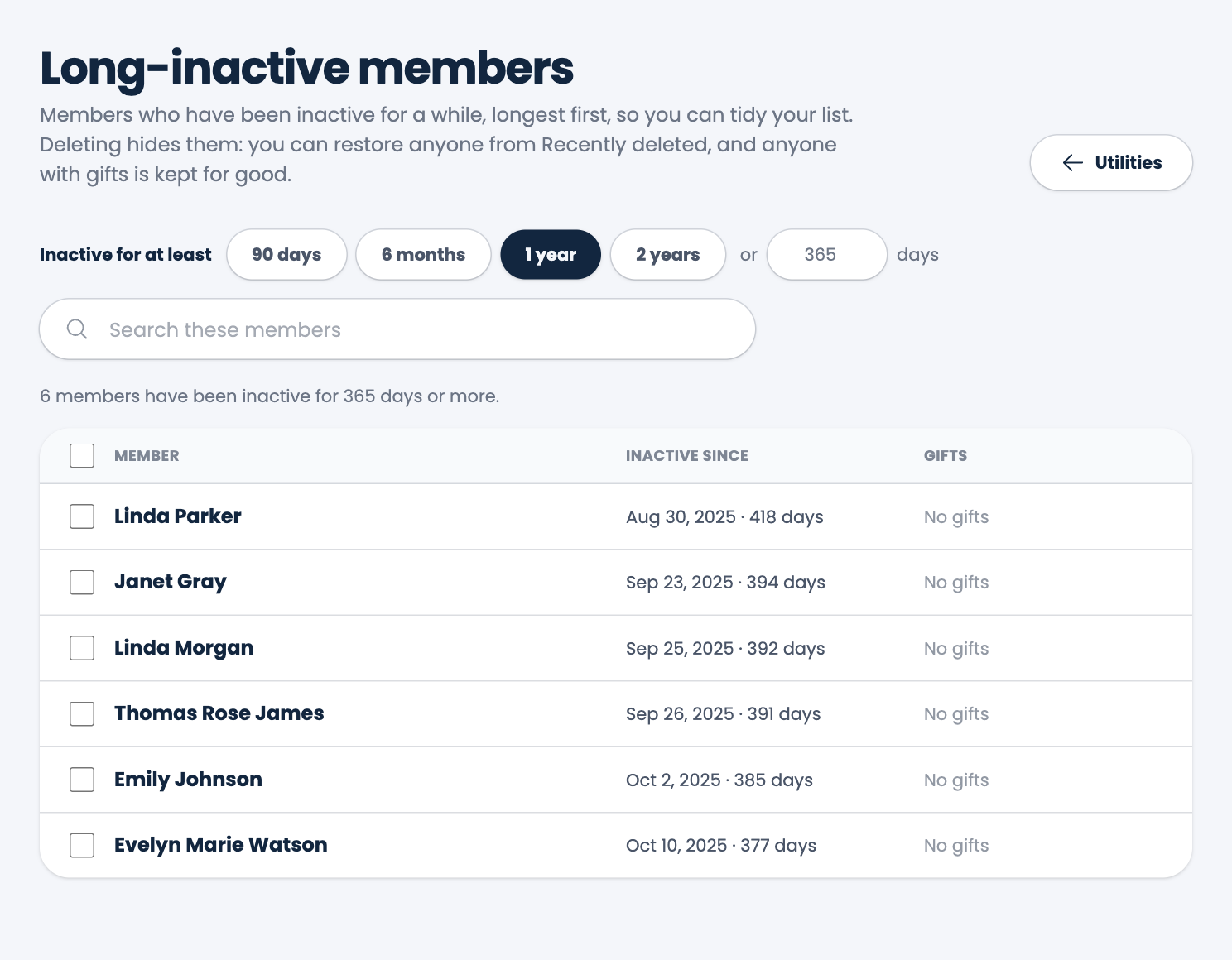The image size is (1232, 960).
Task: Click 'No gifts' in Emily Johnson's row
Action: click(956, 780)
